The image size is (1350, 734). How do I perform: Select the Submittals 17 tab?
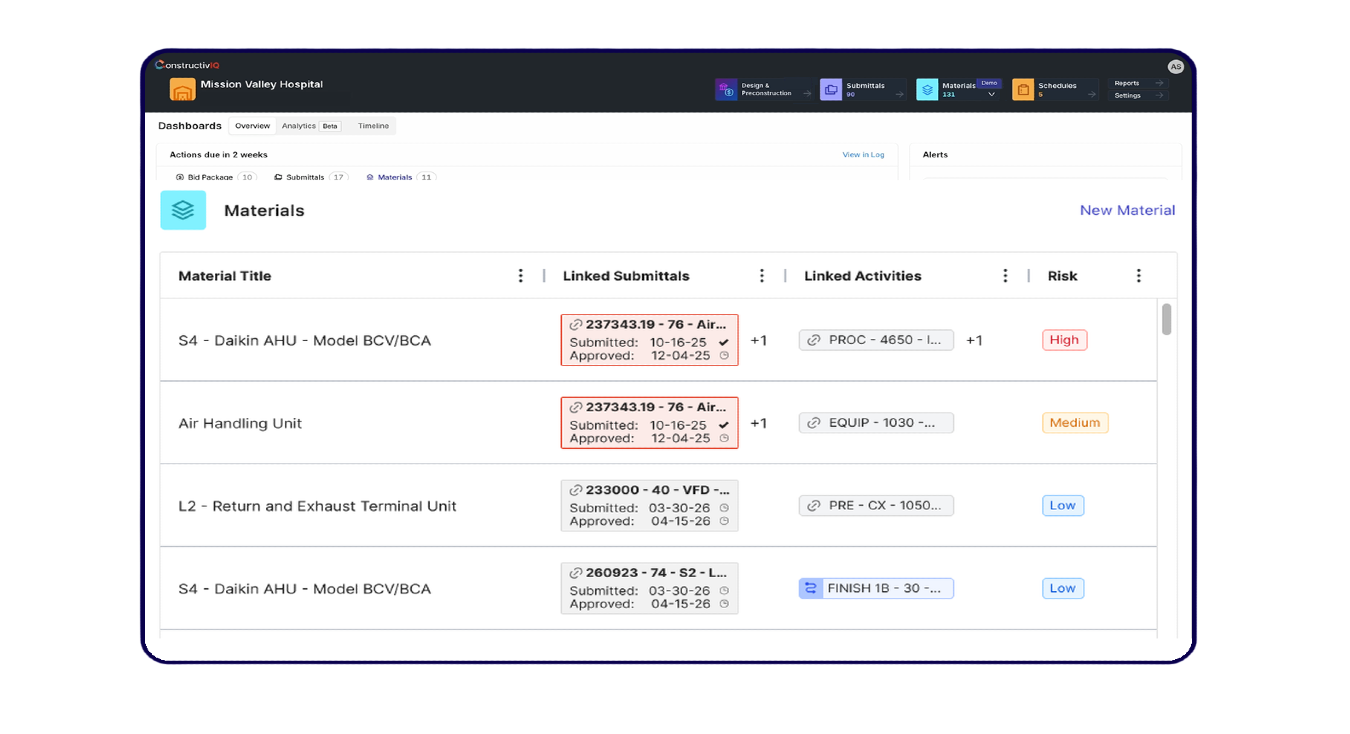[x=310, y=177]
